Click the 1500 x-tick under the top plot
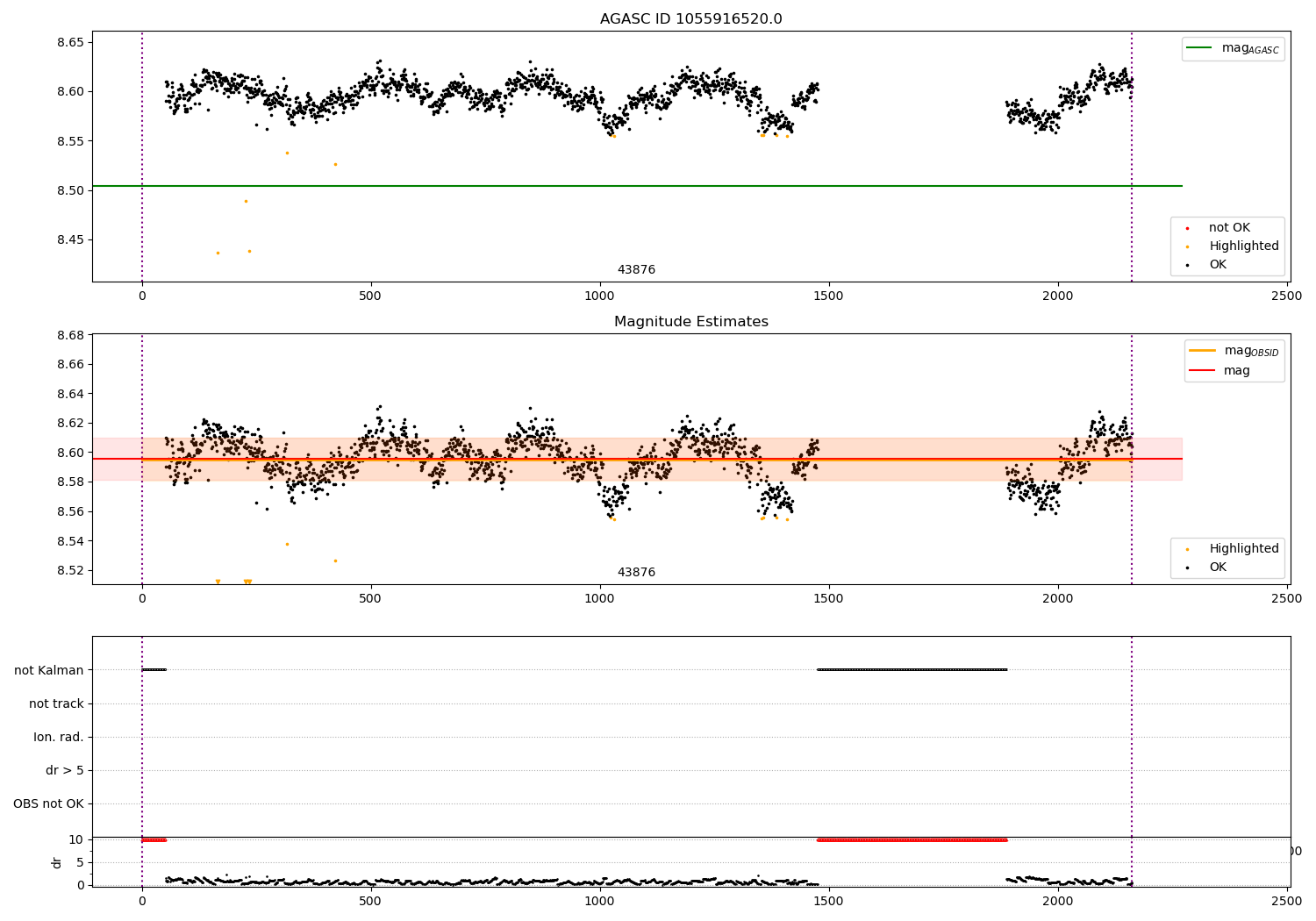Viewport: 1316px width, 921px height. (x=829, y=296)
